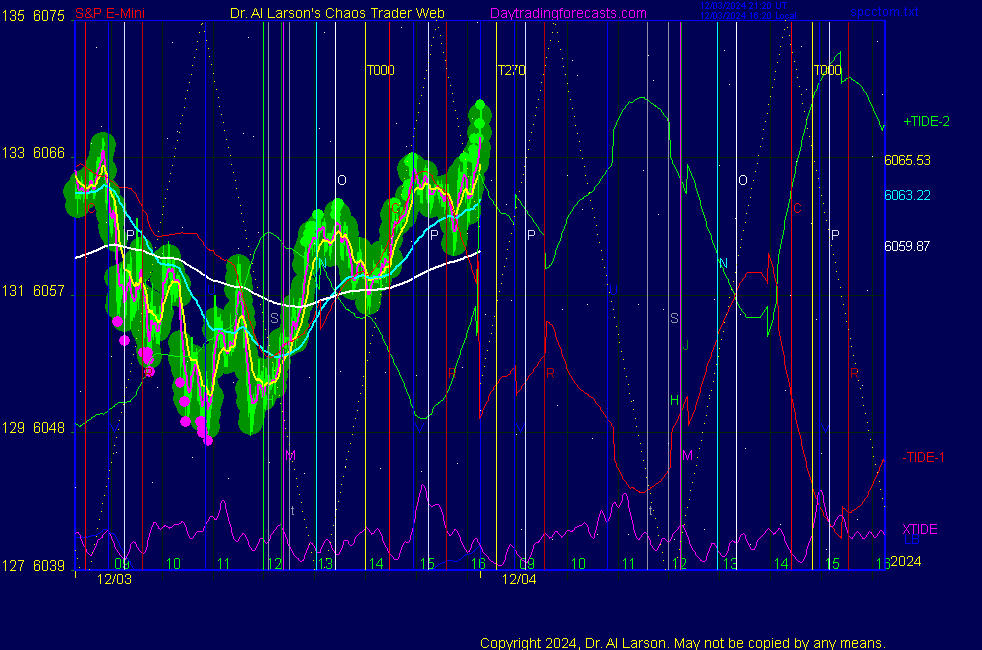982x650 pixels.
Task: Click the red -TIDE-1 legend label
Action: (923, 457)
